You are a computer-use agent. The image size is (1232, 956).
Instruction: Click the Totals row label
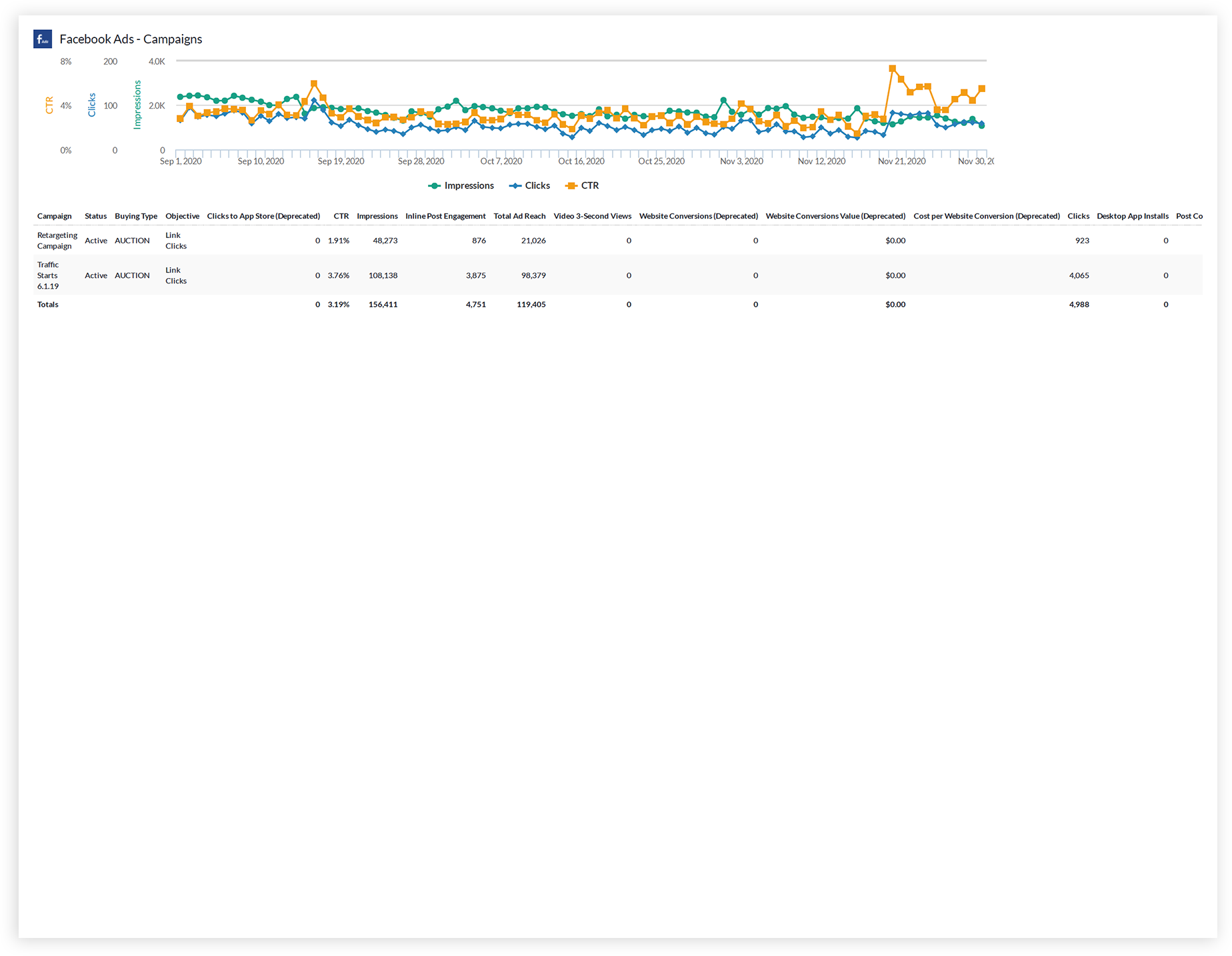click(48, 305)
